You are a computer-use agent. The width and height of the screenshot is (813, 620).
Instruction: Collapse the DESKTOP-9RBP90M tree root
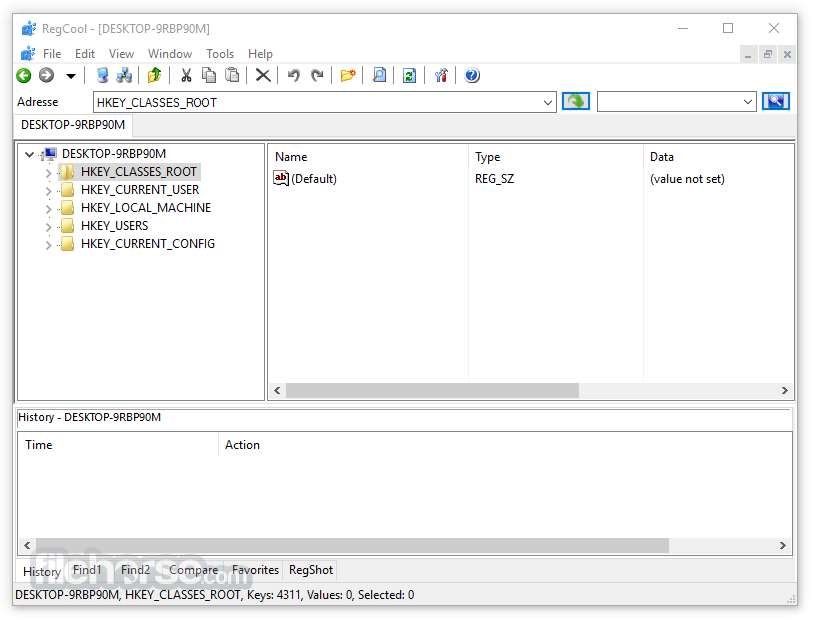tap(30, 154)
